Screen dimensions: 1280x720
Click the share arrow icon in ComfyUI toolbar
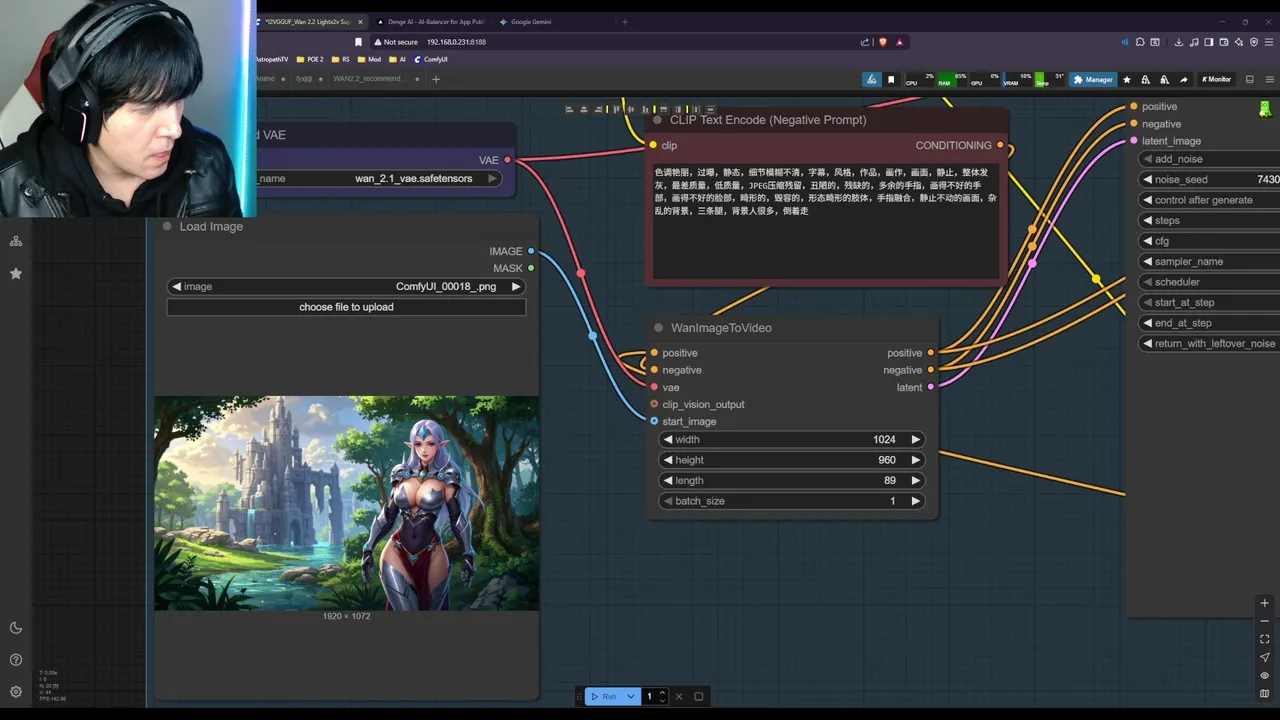point(1183,79)
